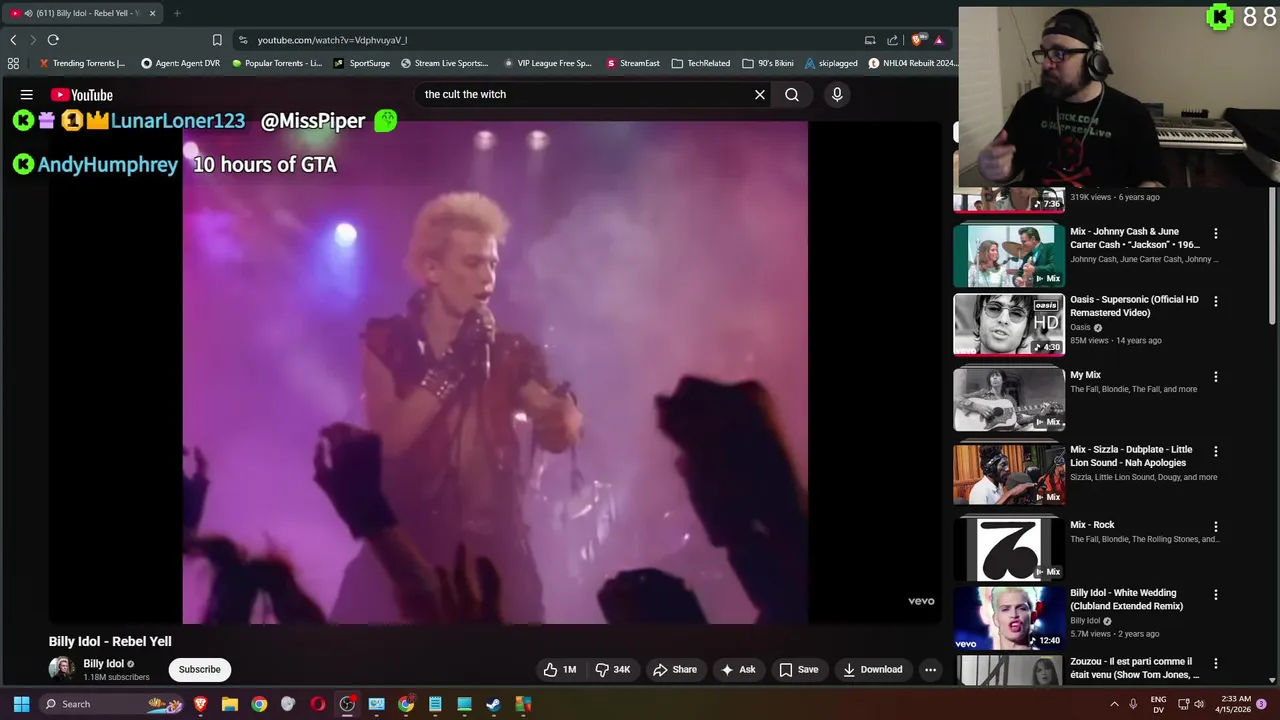Share the Billy Idol video
Image resolution: width=1280 pixels, height=720 pixels.
(675, 670)
